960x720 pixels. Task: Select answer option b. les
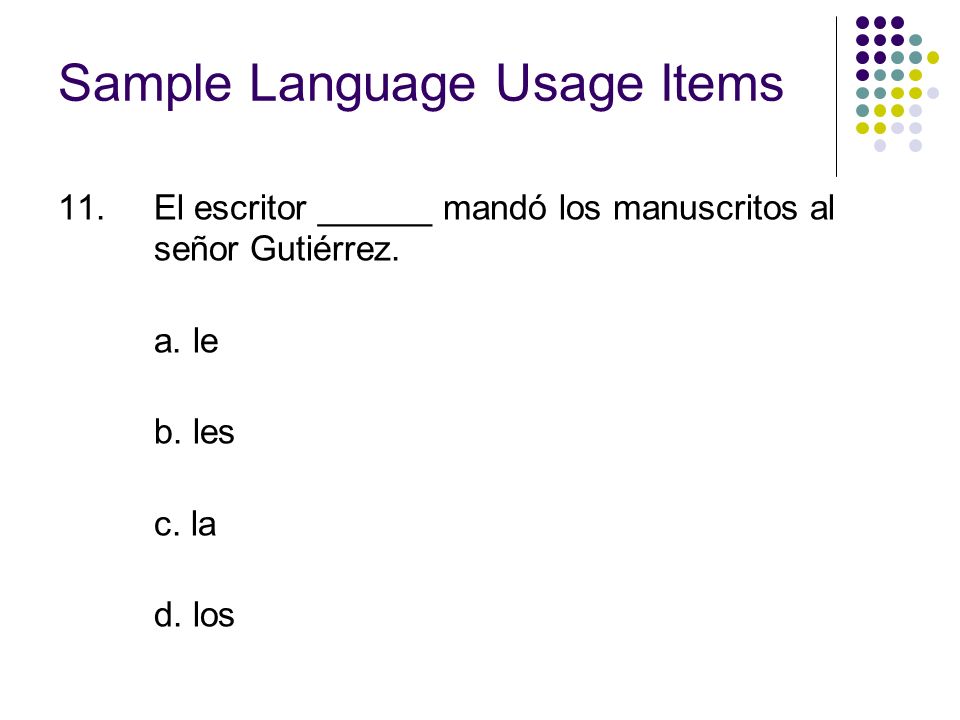click(x=194, y=432)
